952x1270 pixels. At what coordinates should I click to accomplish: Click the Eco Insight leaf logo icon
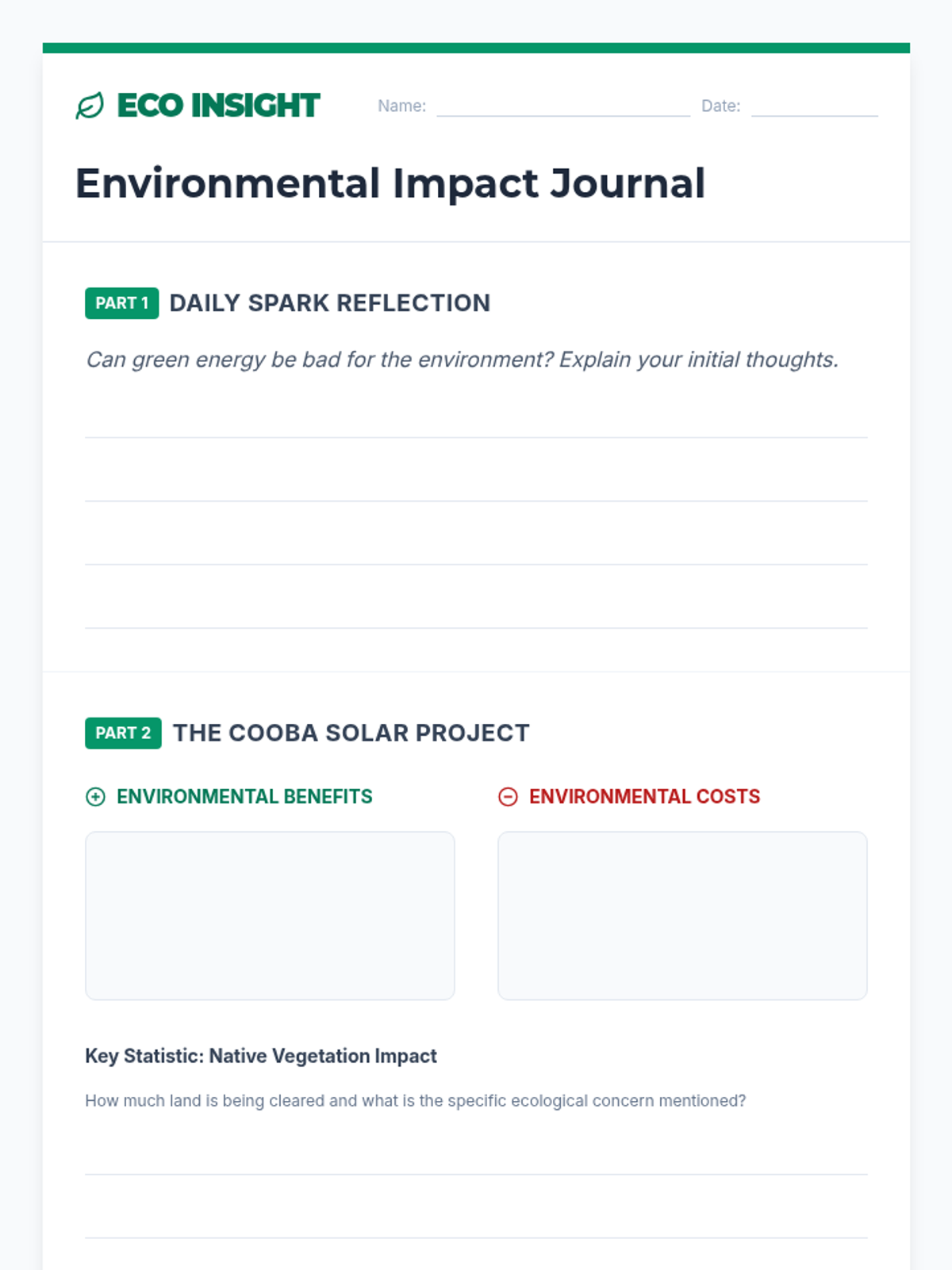pyautogui.click(x=90, y=106)
